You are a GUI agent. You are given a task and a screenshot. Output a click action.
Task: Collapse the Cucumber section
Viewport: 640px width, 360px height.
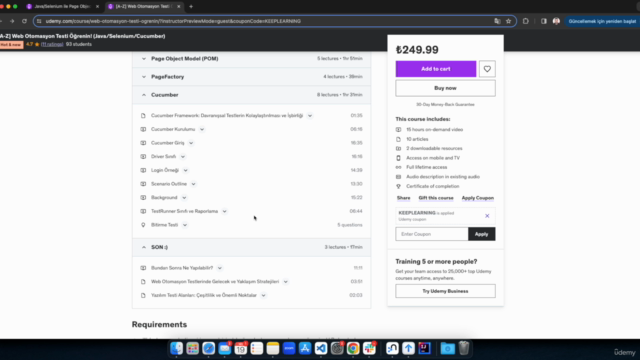point(251,95)
